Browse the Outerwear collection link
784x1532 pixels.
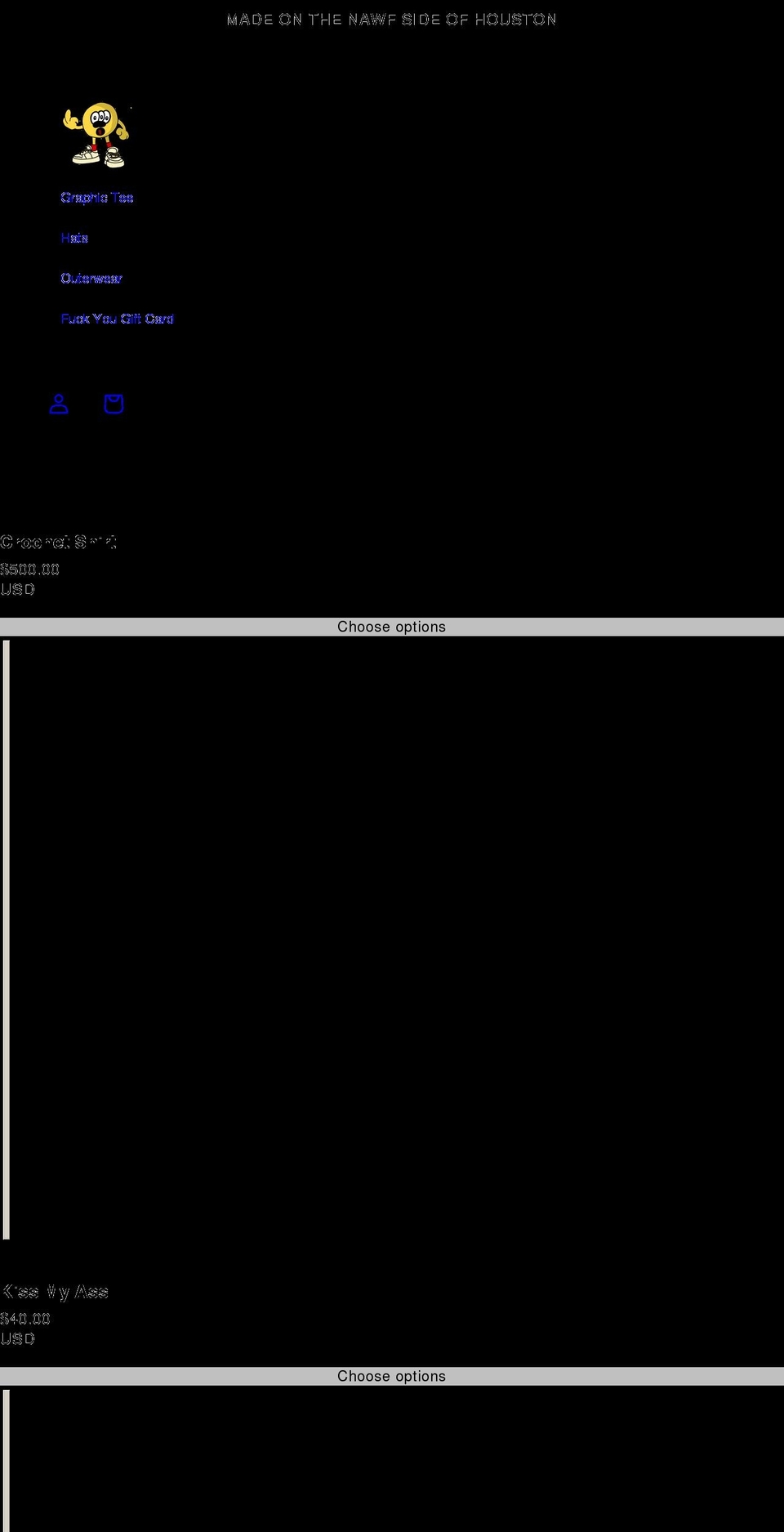click(x=91, y=279)
